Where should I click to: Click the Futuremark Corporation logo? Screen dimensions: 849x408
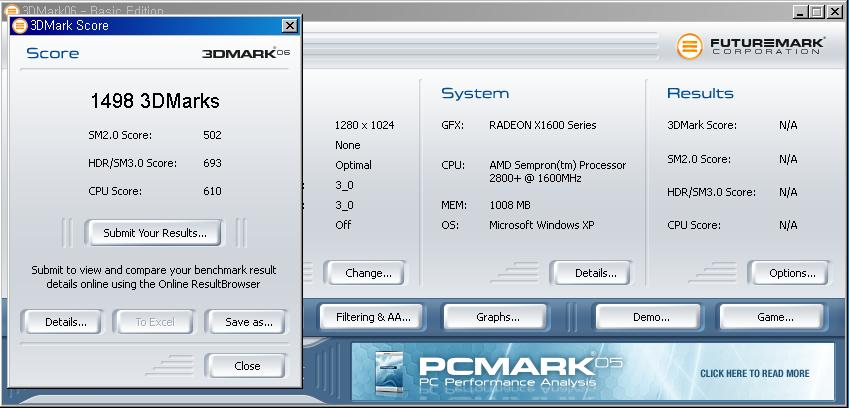click(750, 46)
